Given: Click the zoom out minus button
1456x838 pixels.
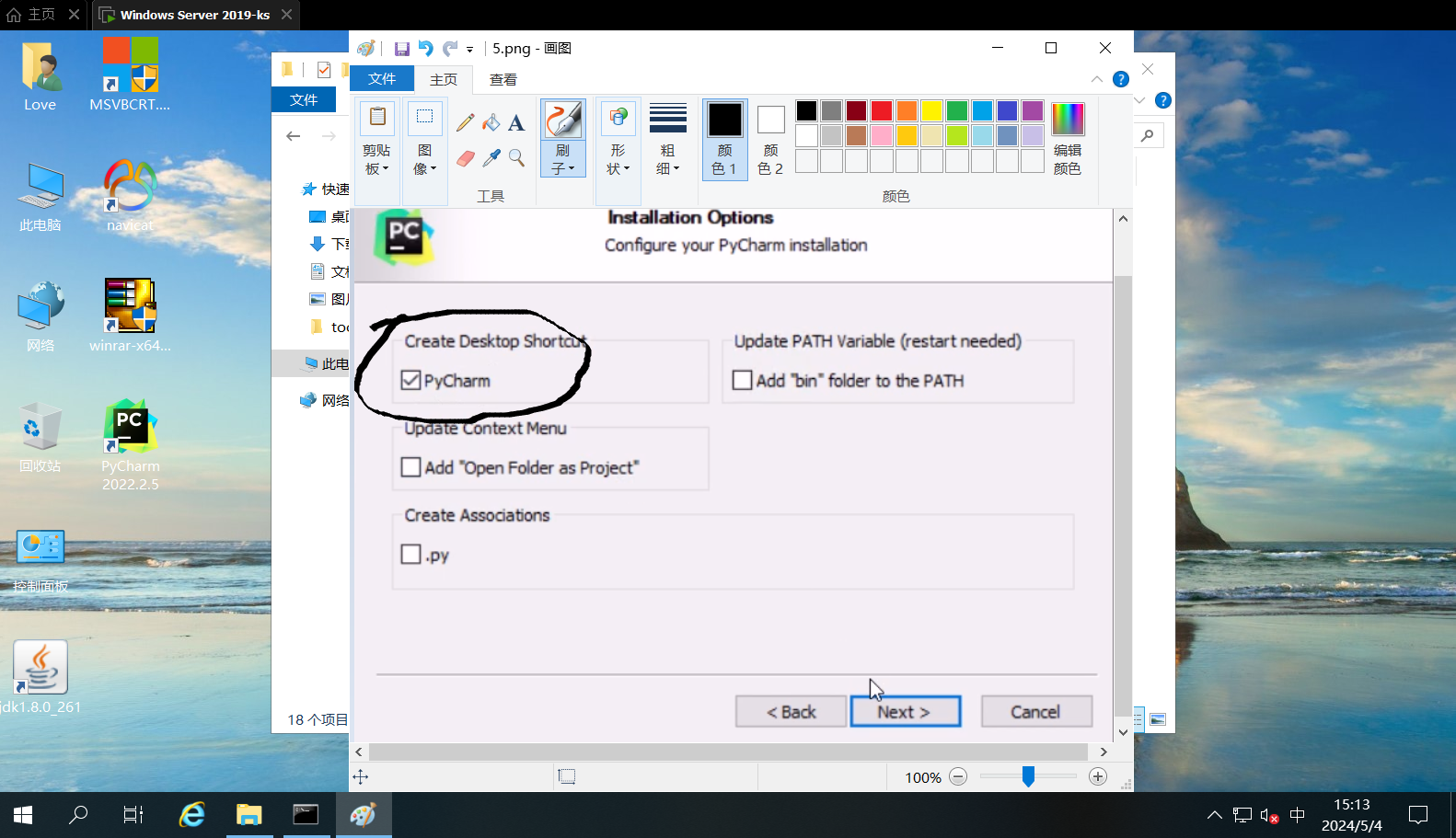Looking at the screenshot, I should 958,777.
